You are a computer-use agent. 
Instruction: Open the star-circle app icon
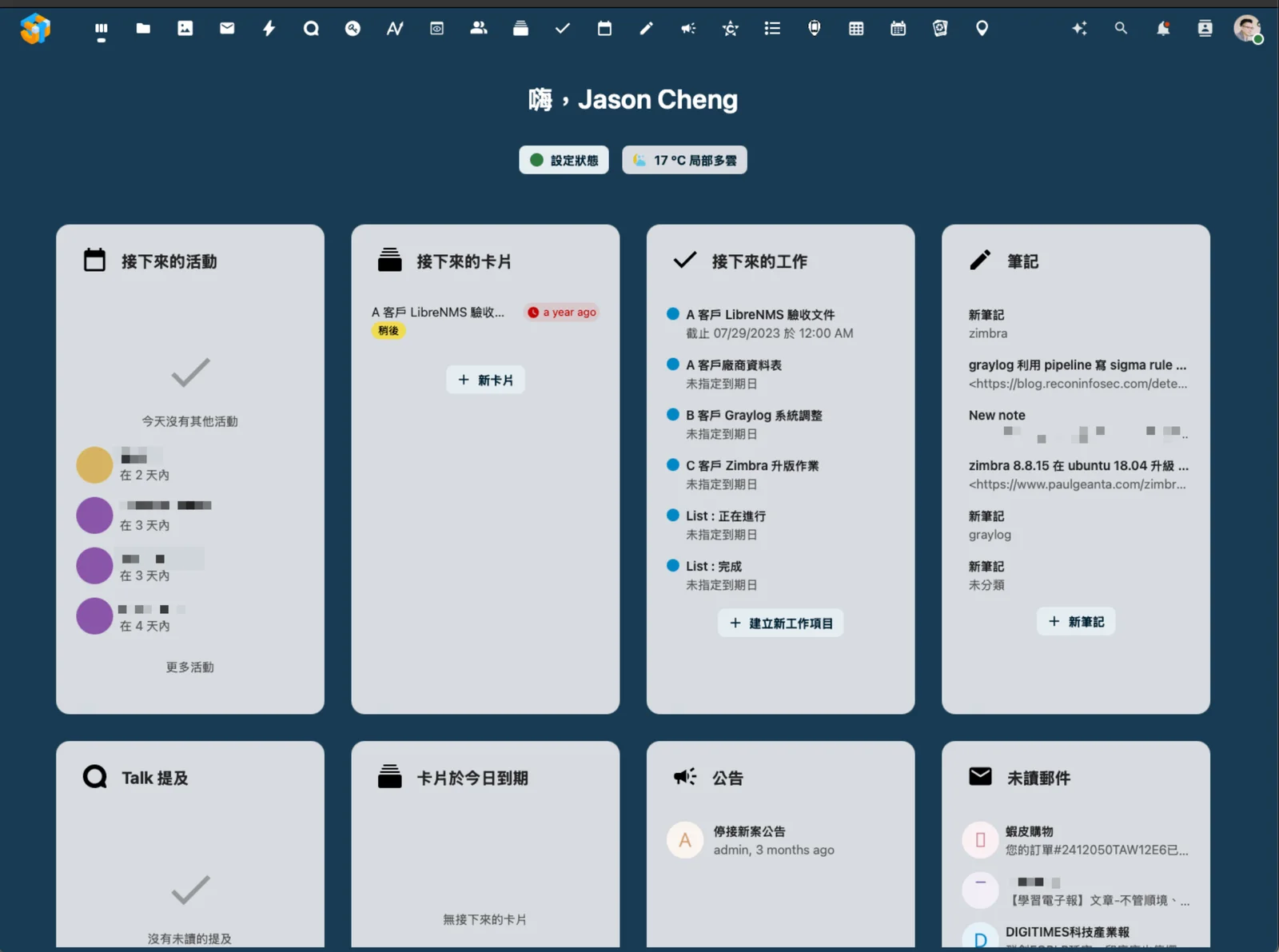pyautogui.click(x=730, y=29)
